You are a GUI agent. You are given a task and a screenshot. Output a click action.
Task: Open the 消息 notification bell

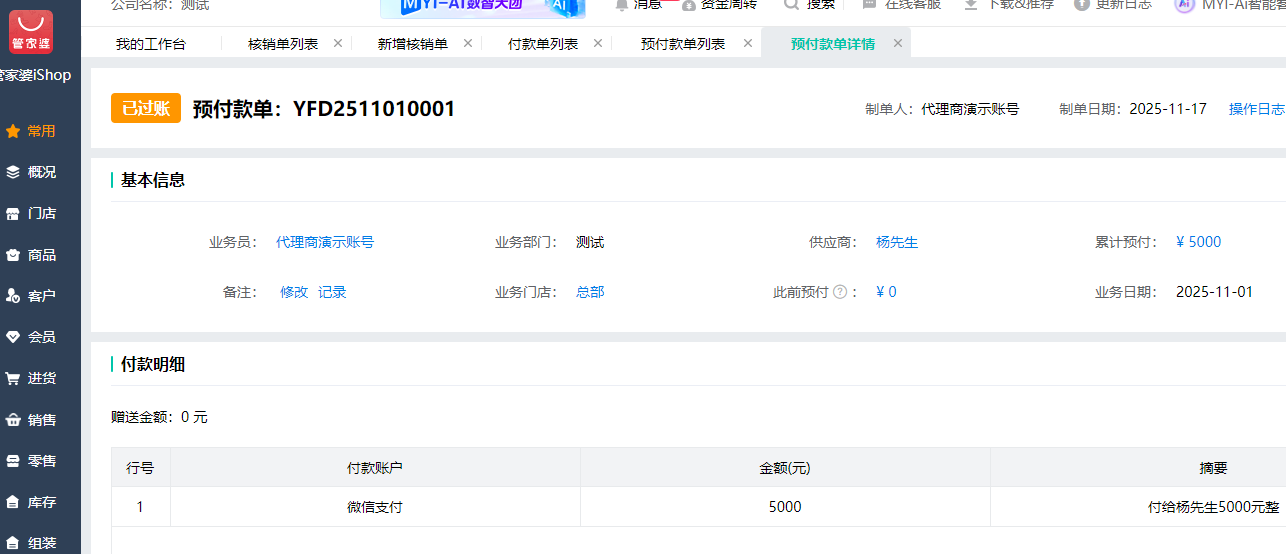click(x=638, y=4)
